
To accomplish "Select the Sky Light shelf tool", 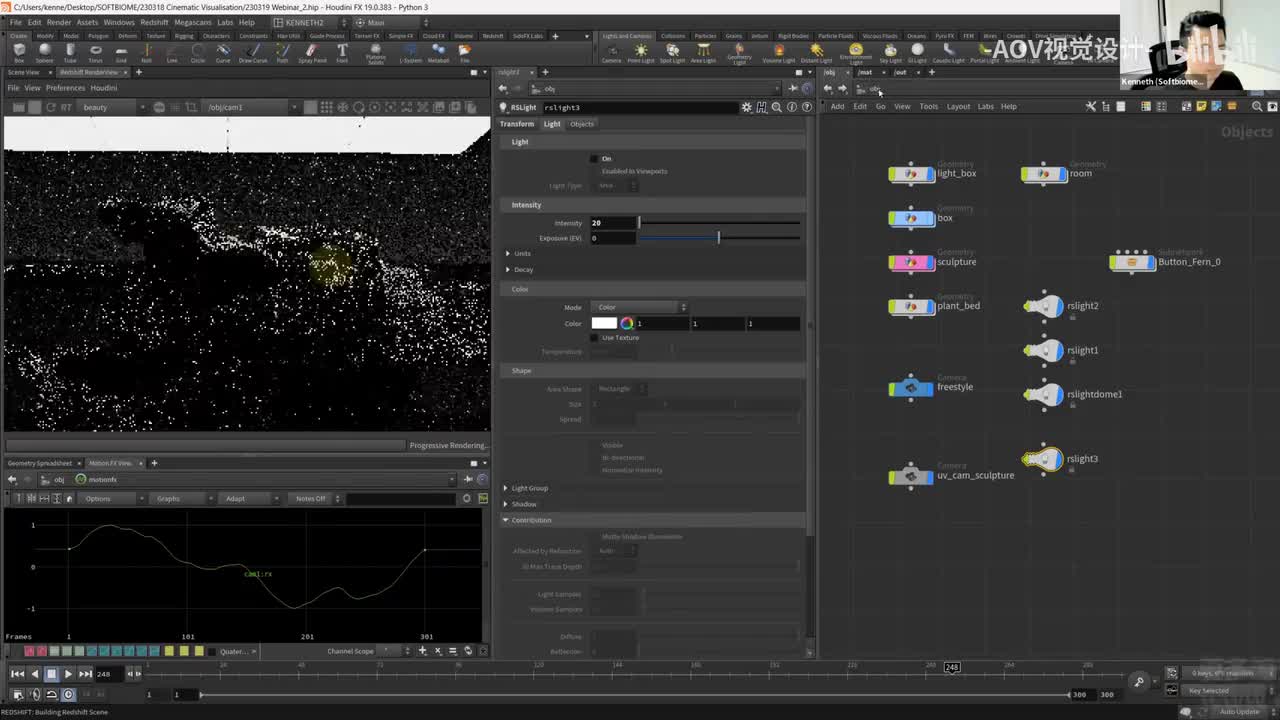I will pos(890,52).
